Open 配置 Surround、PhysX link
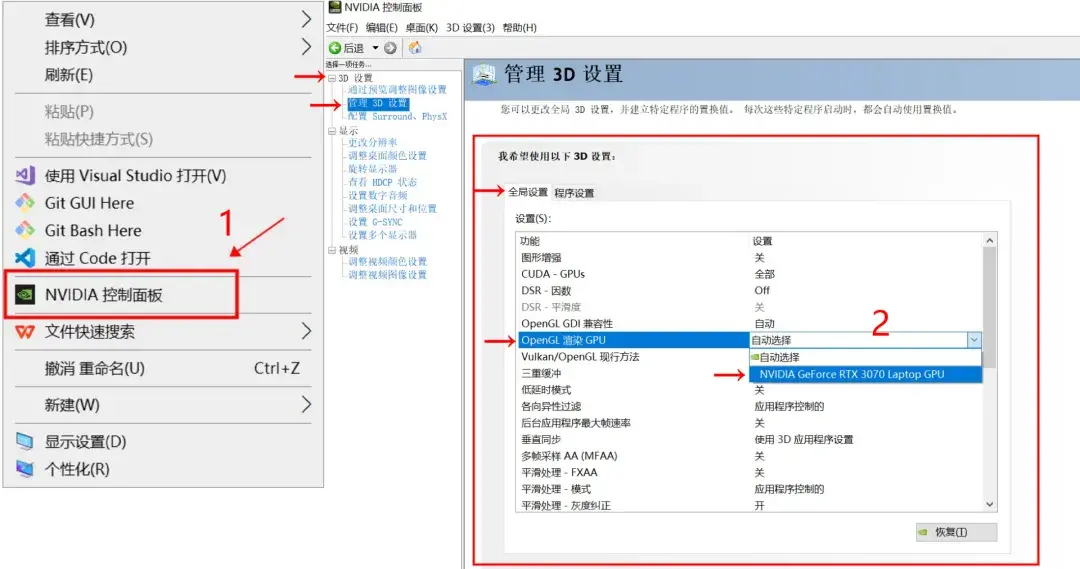The width and height of the screenshot is (1080, 569). coord(397,116)
